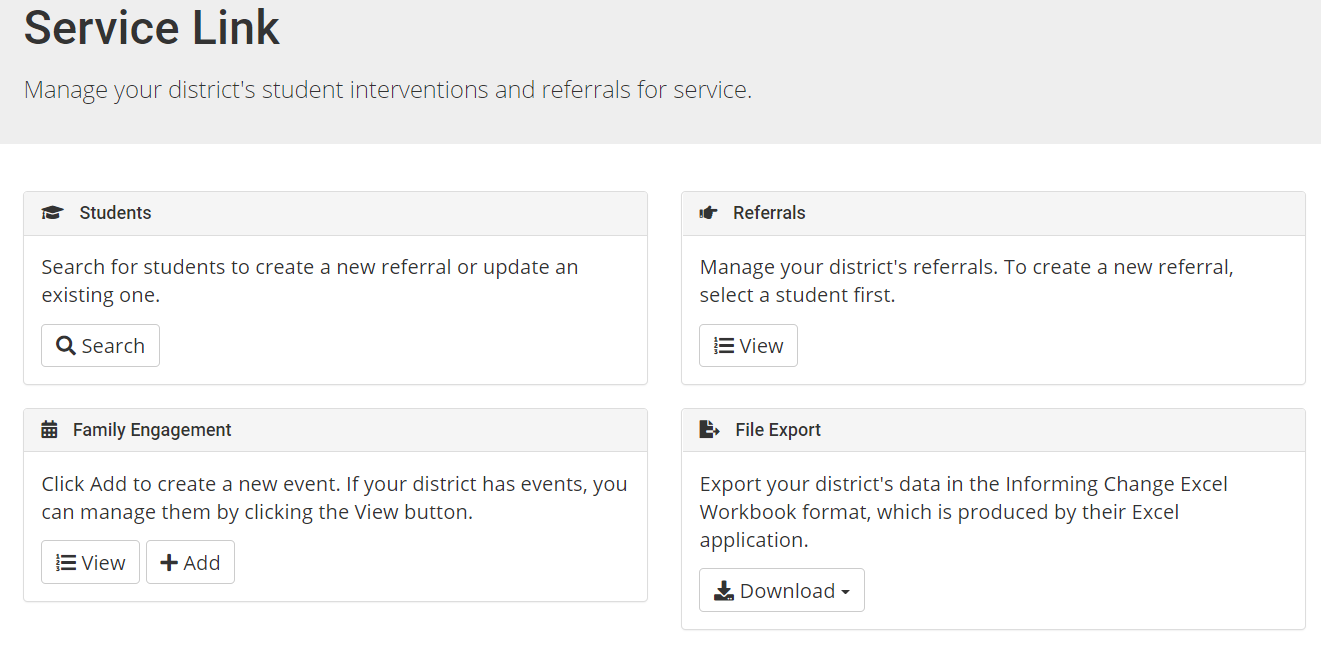View Family Engagement events
Screen dimensions: 1321x657
(90, 563)
